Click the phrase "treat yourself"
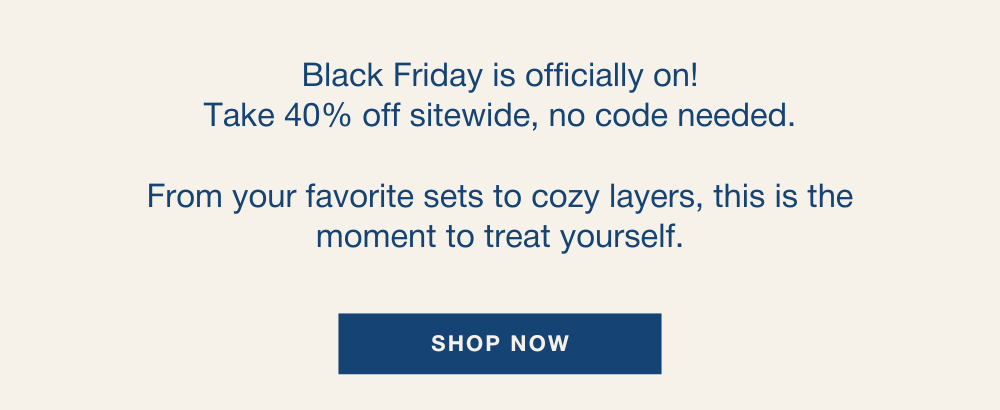This screenshot has width=1000, height=410. point(598,238)
